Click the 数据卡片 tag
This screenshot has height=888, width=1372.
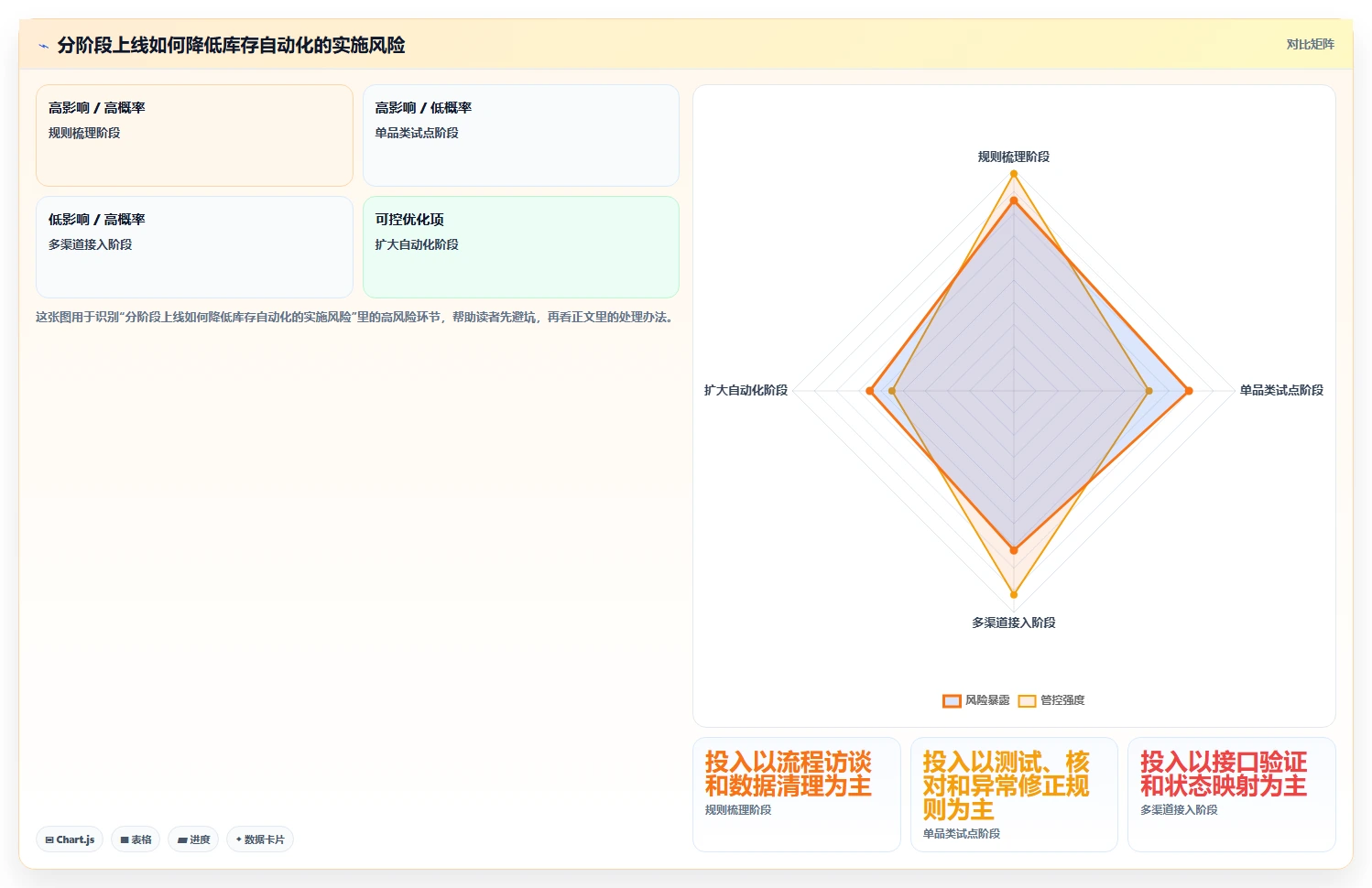[260, 839]
